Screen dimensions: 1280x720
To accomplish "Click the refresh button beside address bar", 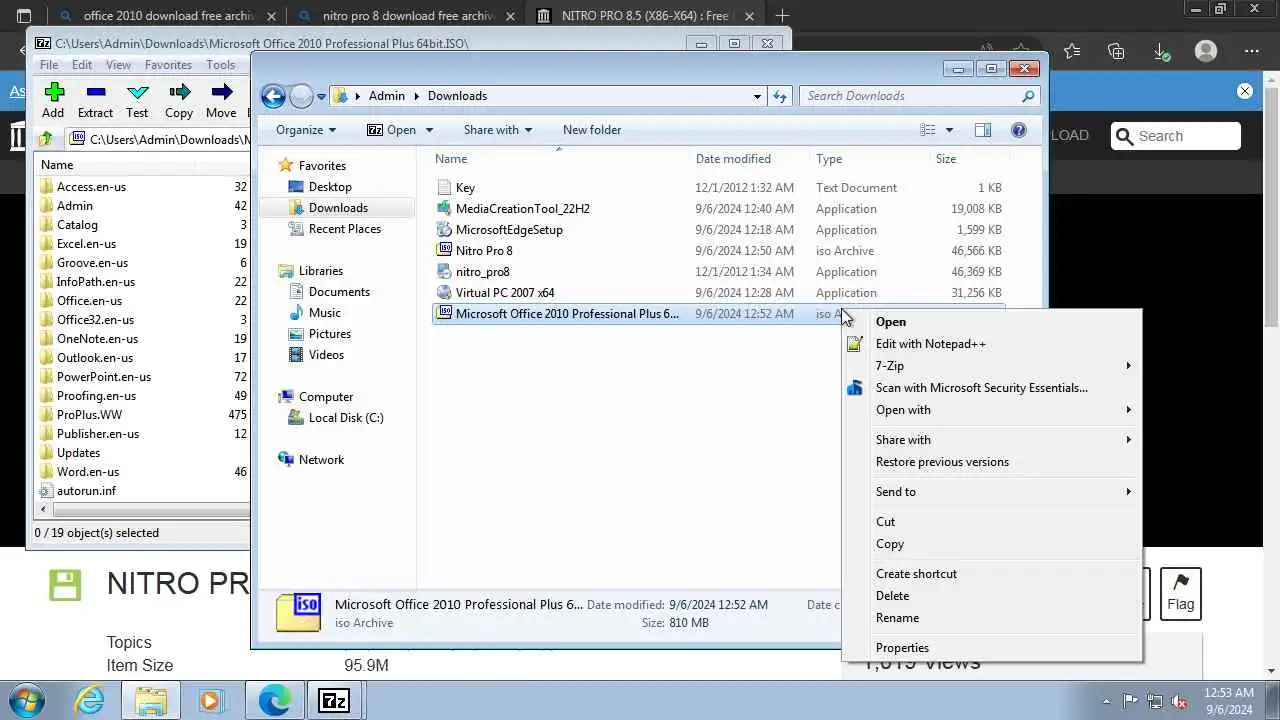I will tap(780, 96).
